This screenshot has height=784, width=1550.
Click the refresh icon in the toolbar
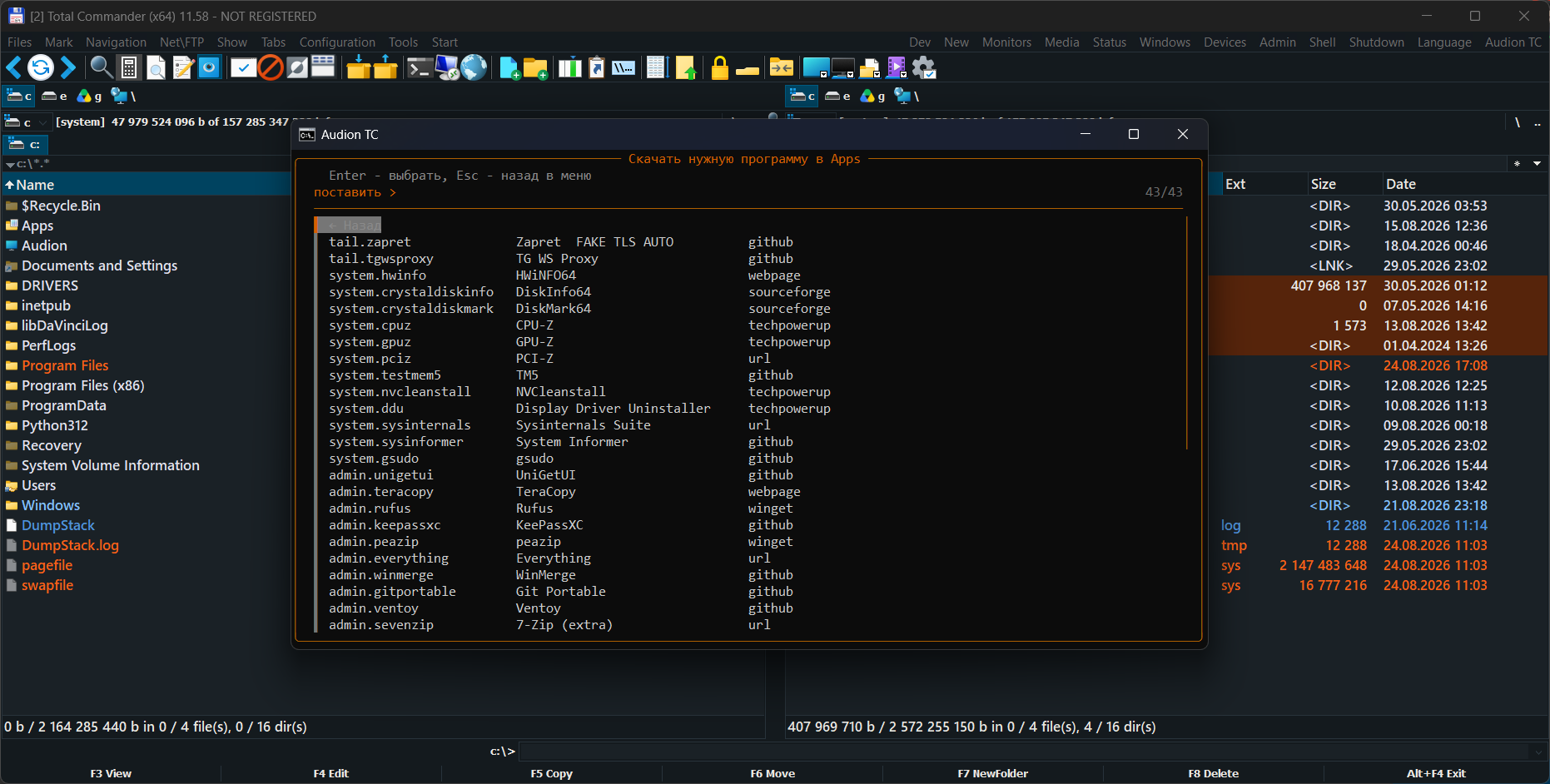tap(41, 67)
